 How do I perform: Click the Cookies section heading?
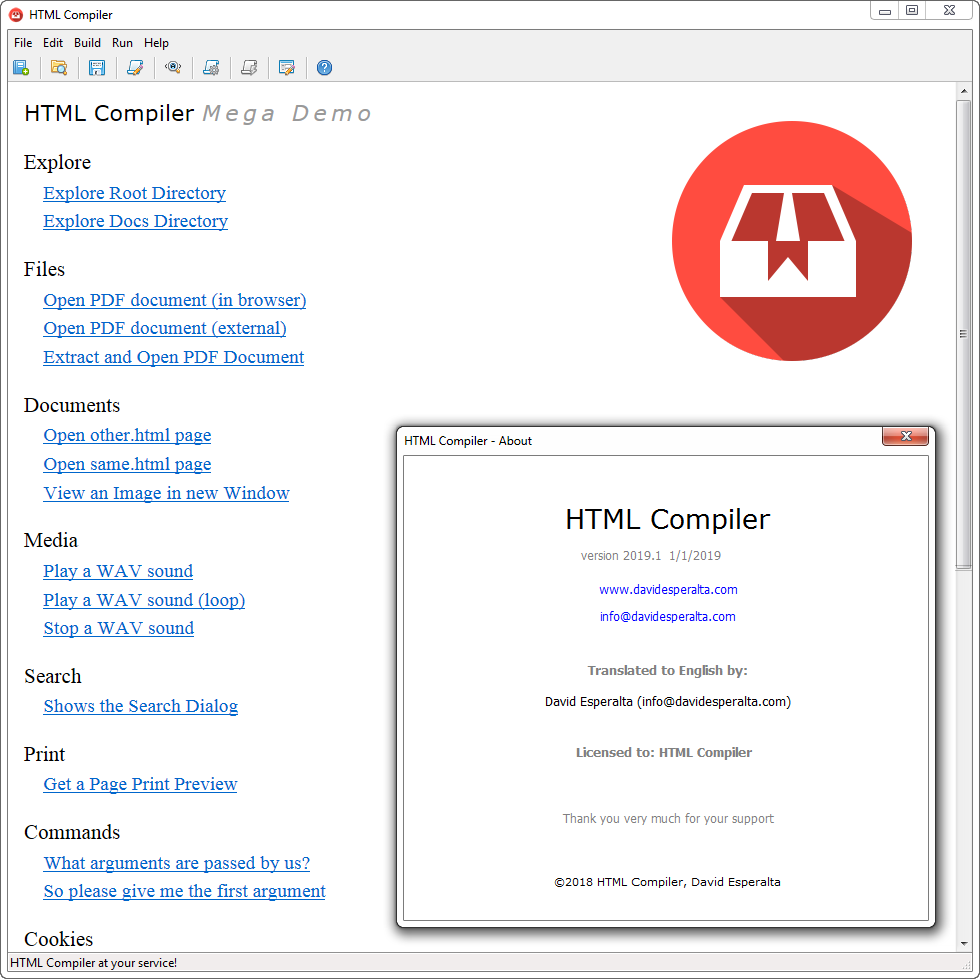(x=59, y=940)
